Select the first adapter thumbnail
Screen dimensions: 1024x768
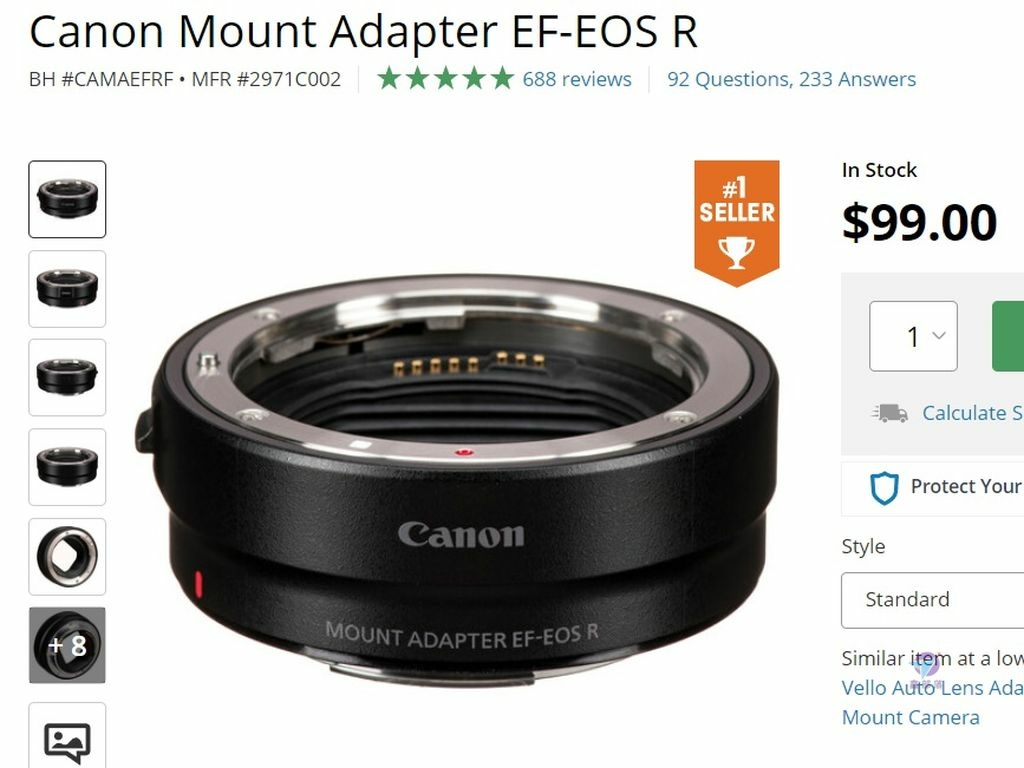point(67,199)
